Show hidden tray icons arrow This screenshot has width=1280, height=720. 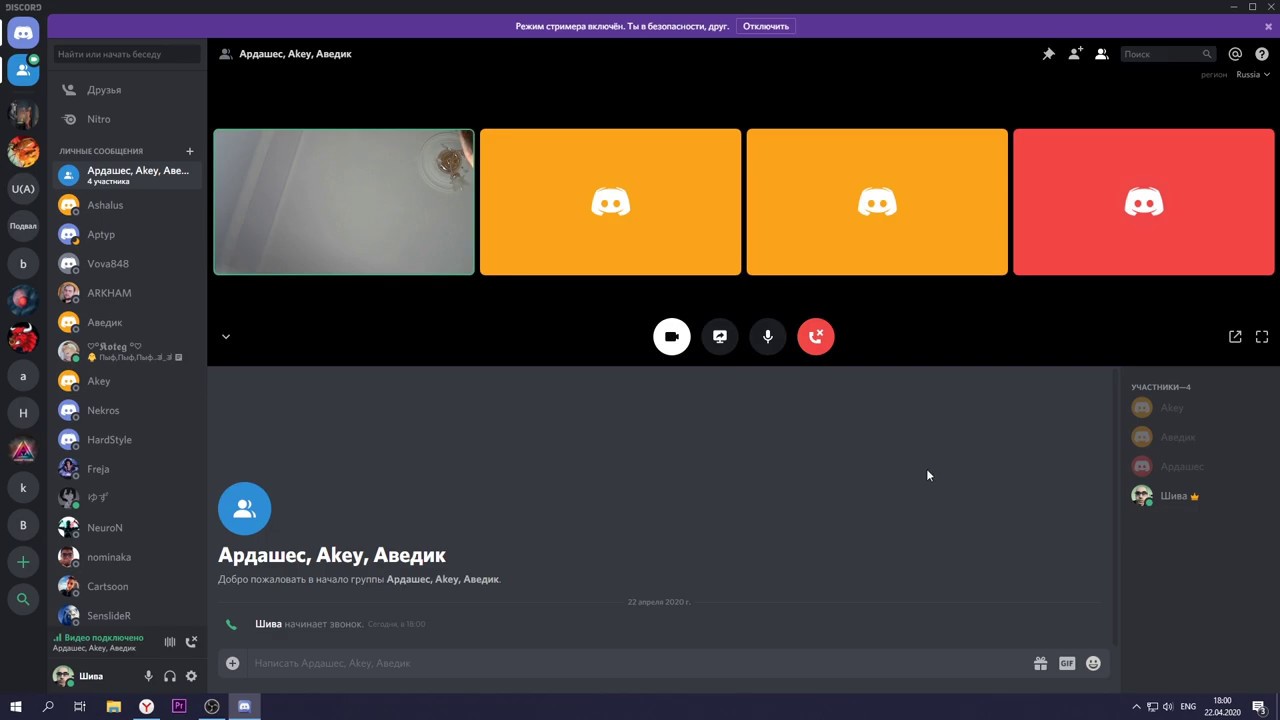point(1136,706)
